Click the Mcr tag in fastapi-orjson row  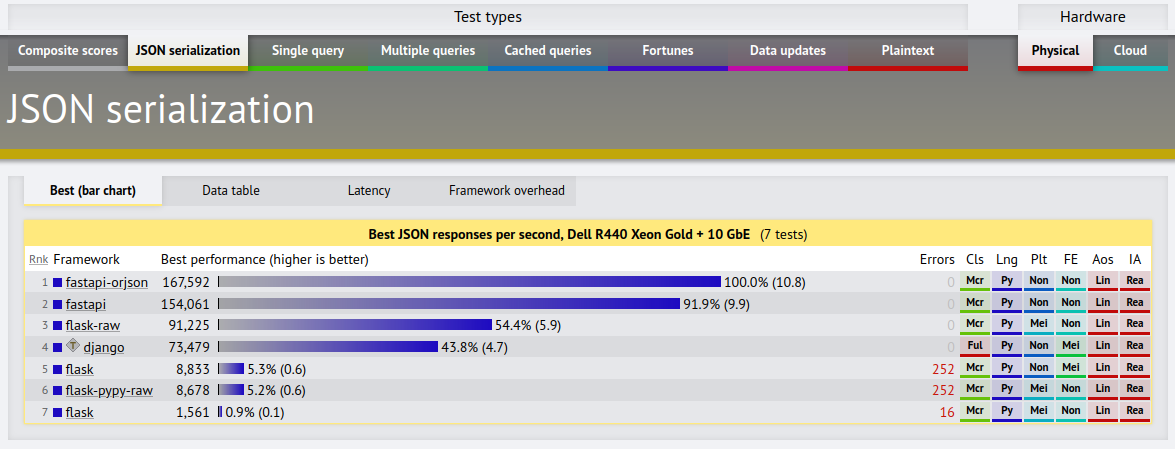[x=975, y=283]
